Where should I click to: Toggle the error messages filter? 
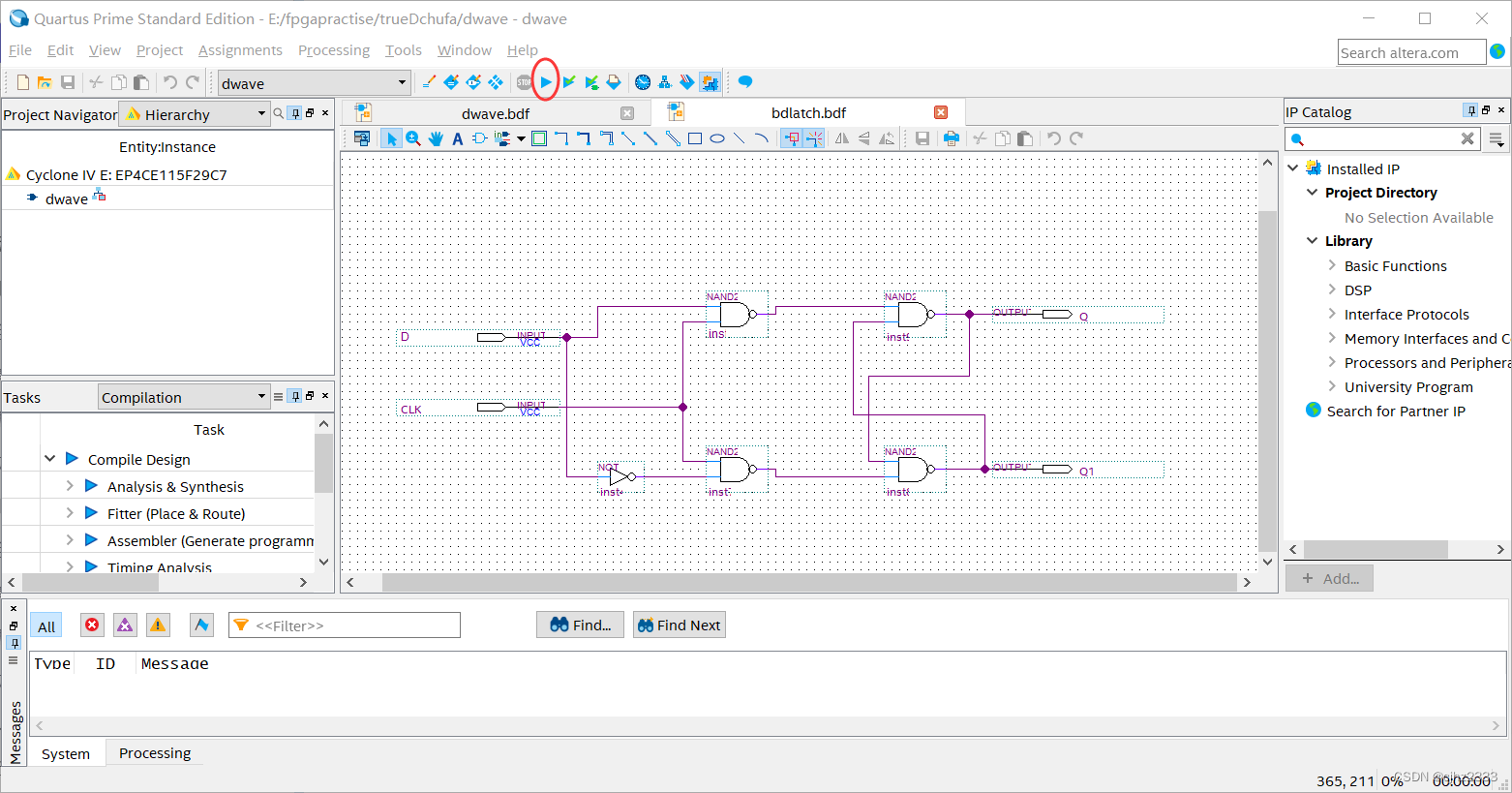pos(92,625)
